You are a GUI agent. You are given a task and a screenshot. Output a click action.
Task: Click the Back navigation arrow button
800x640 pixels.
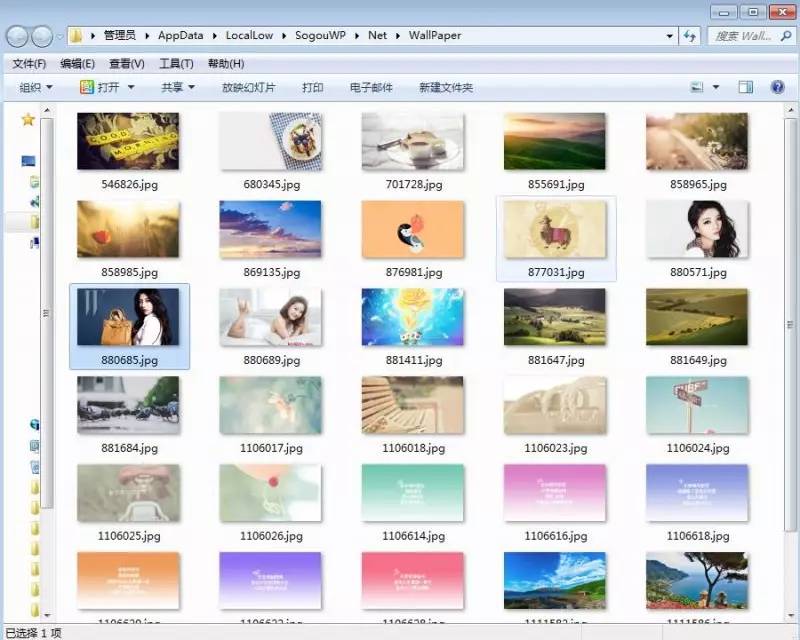tap(17, 36)
